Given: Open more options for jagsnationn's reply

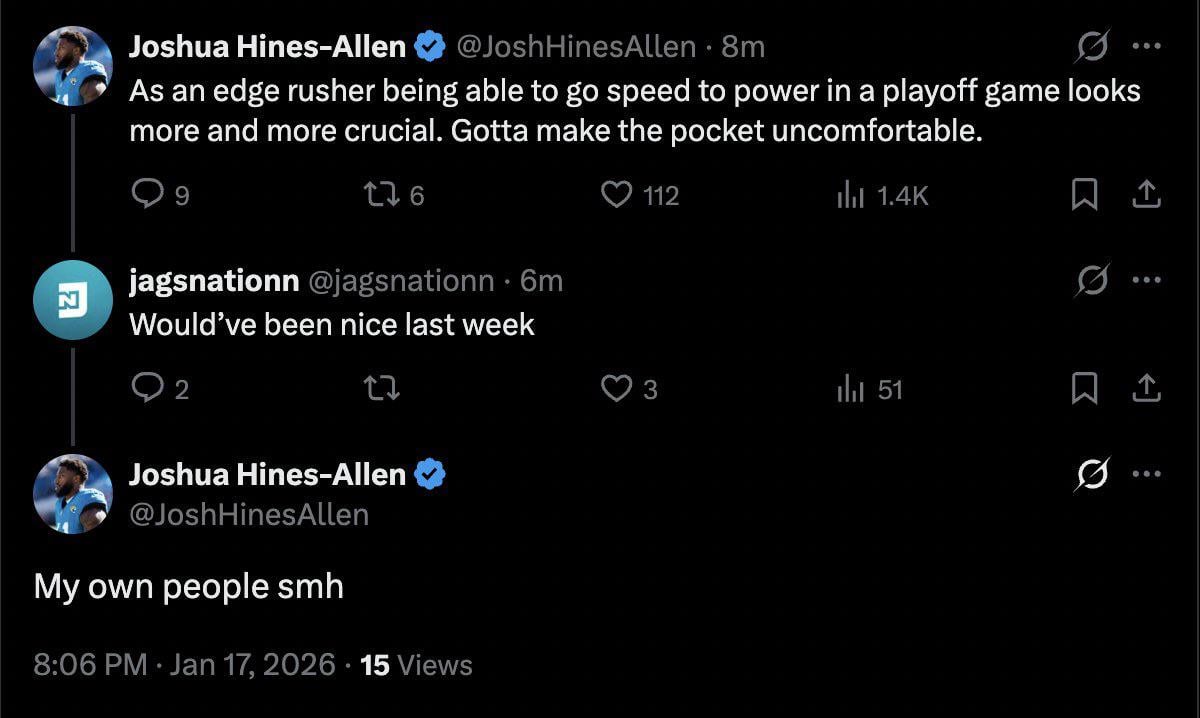Looking at the screenshot, I should [1145, 281].
